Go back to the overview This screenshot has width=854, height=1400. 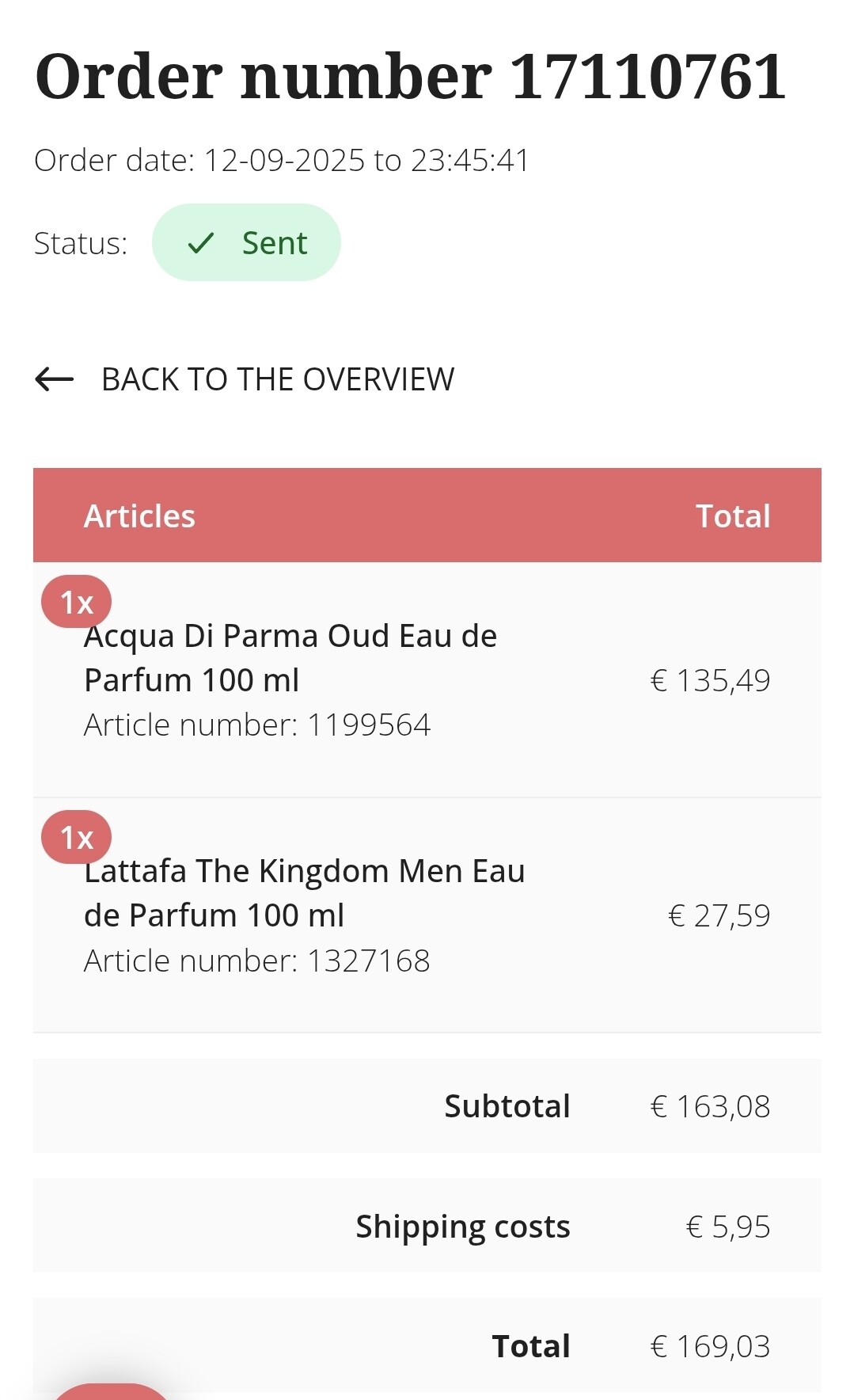[277, 380]
